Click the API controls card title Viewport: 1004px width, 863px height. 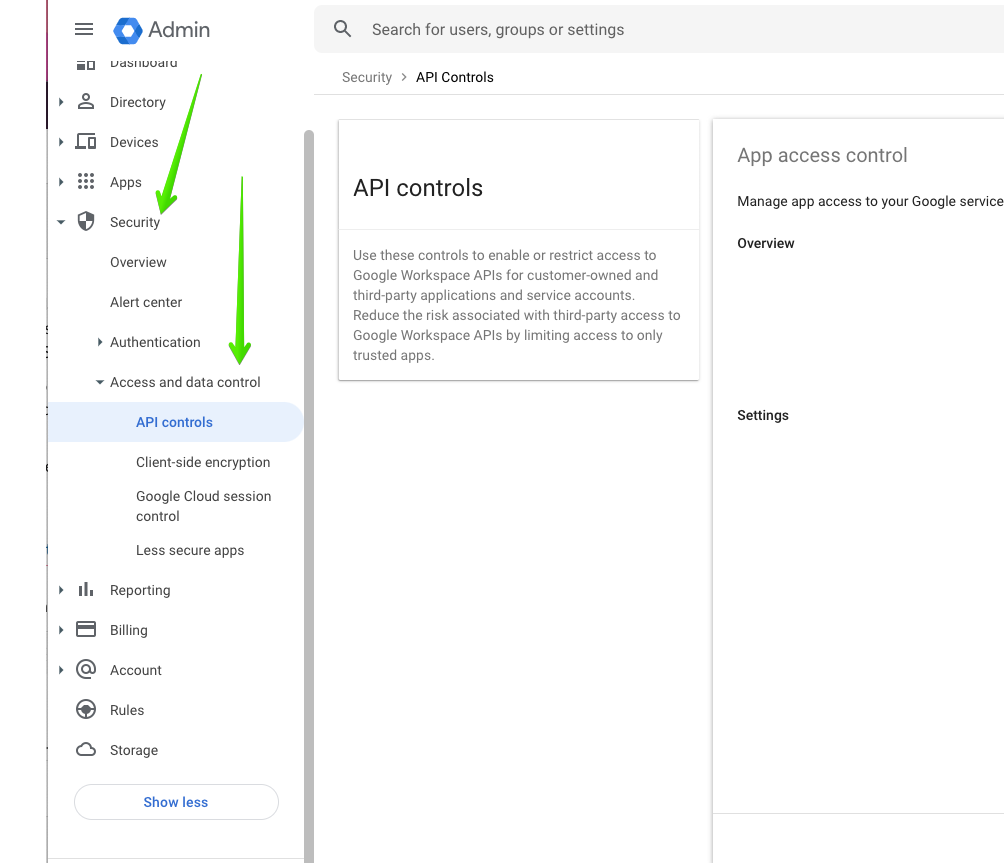(418, 188)
